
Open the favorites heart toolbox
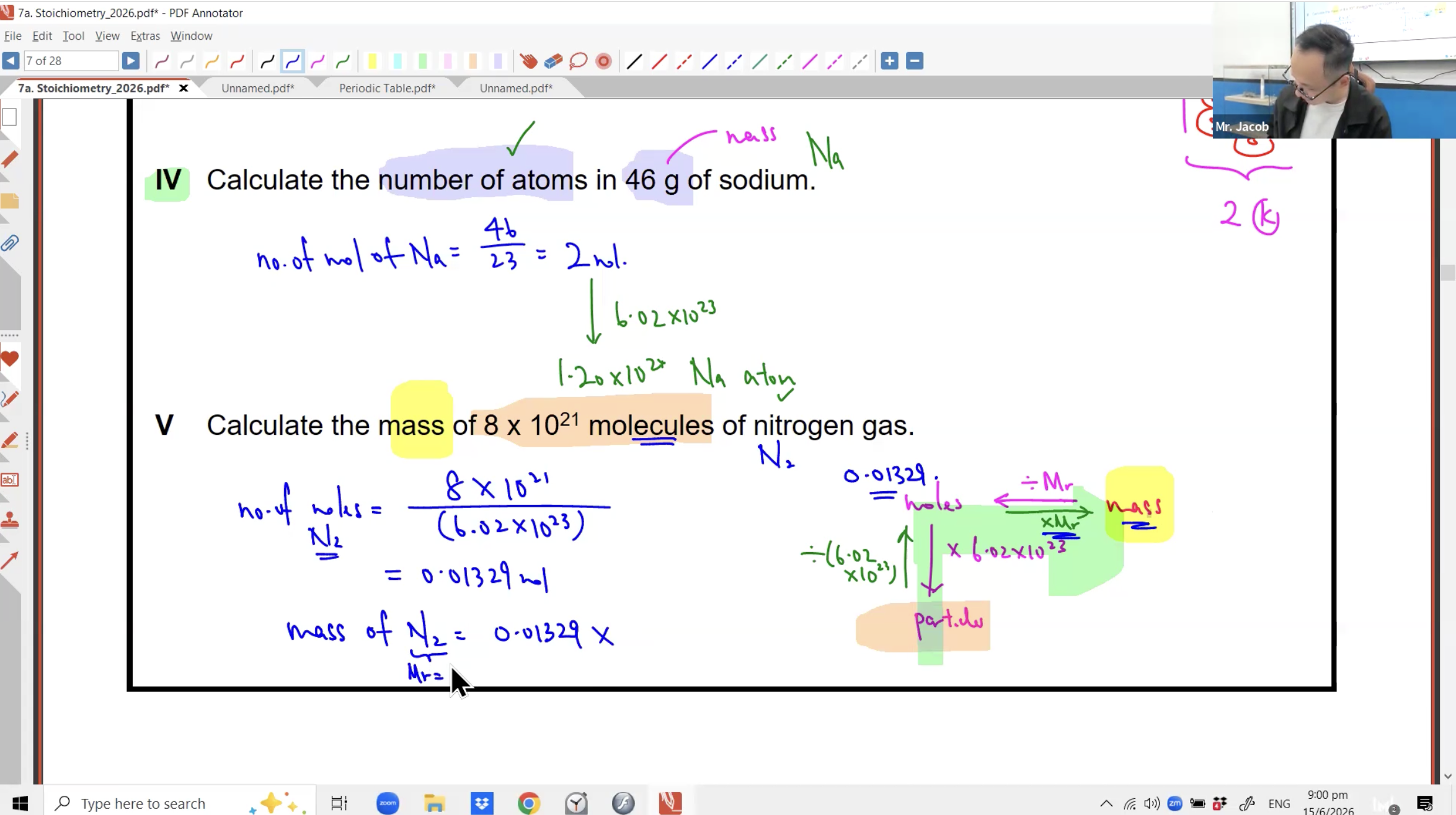tap(9, 358)
